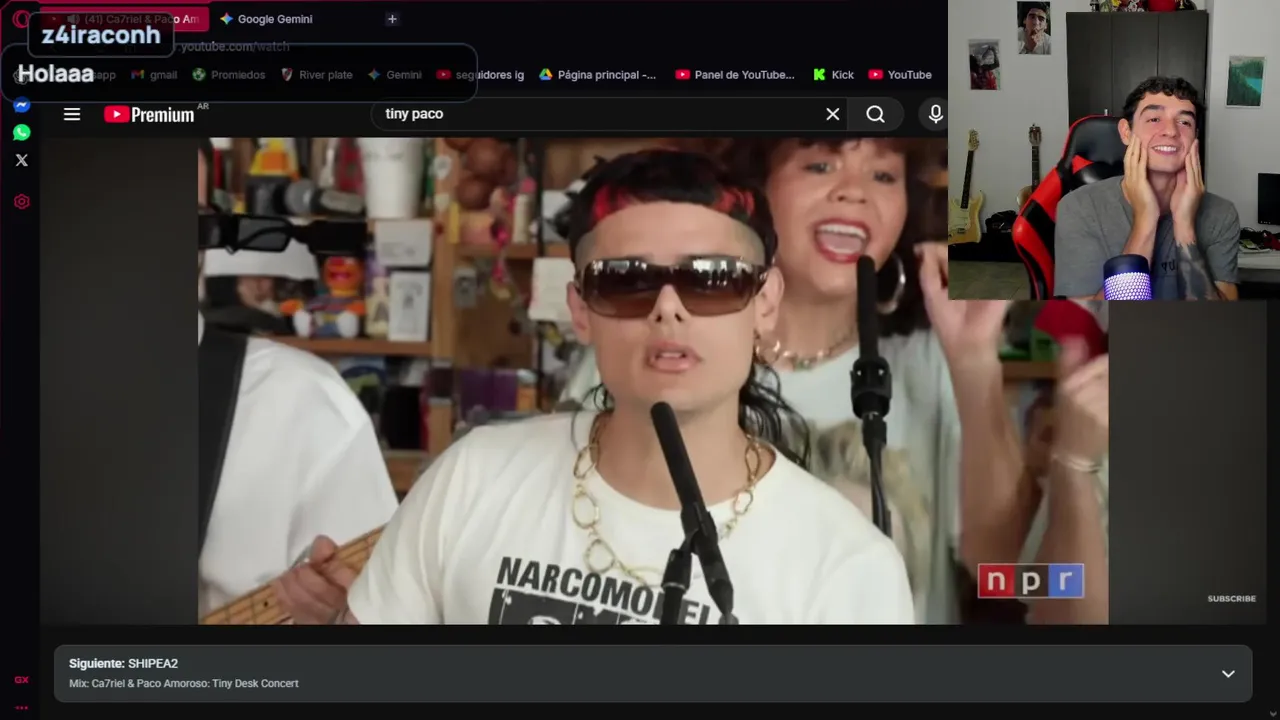Open the Kick bookmark
The width and height of the screenshot is (1280, 720).
coord(833,75)
